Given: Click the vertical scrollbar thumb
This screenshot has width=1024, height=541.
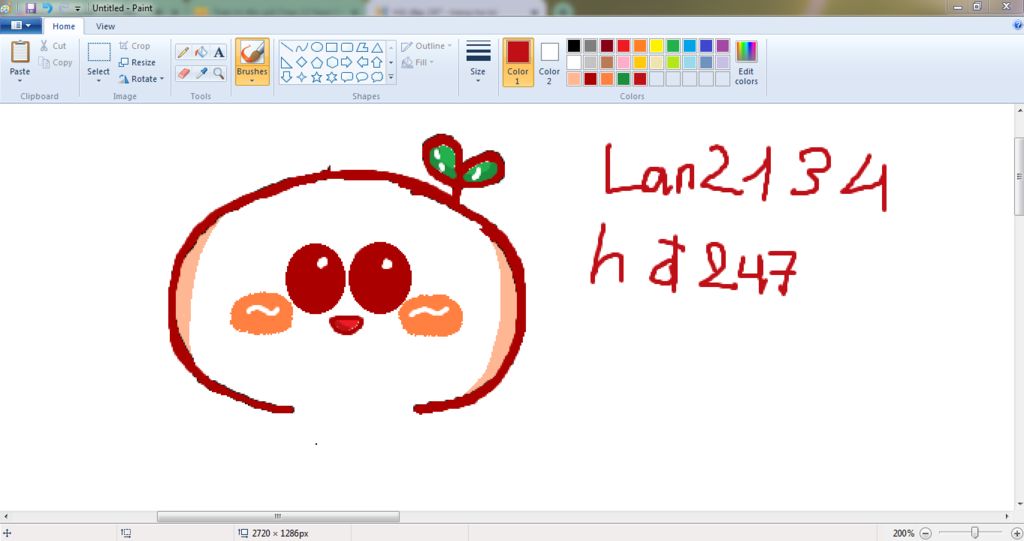Looking at the screenshot, I should 1019,175.
